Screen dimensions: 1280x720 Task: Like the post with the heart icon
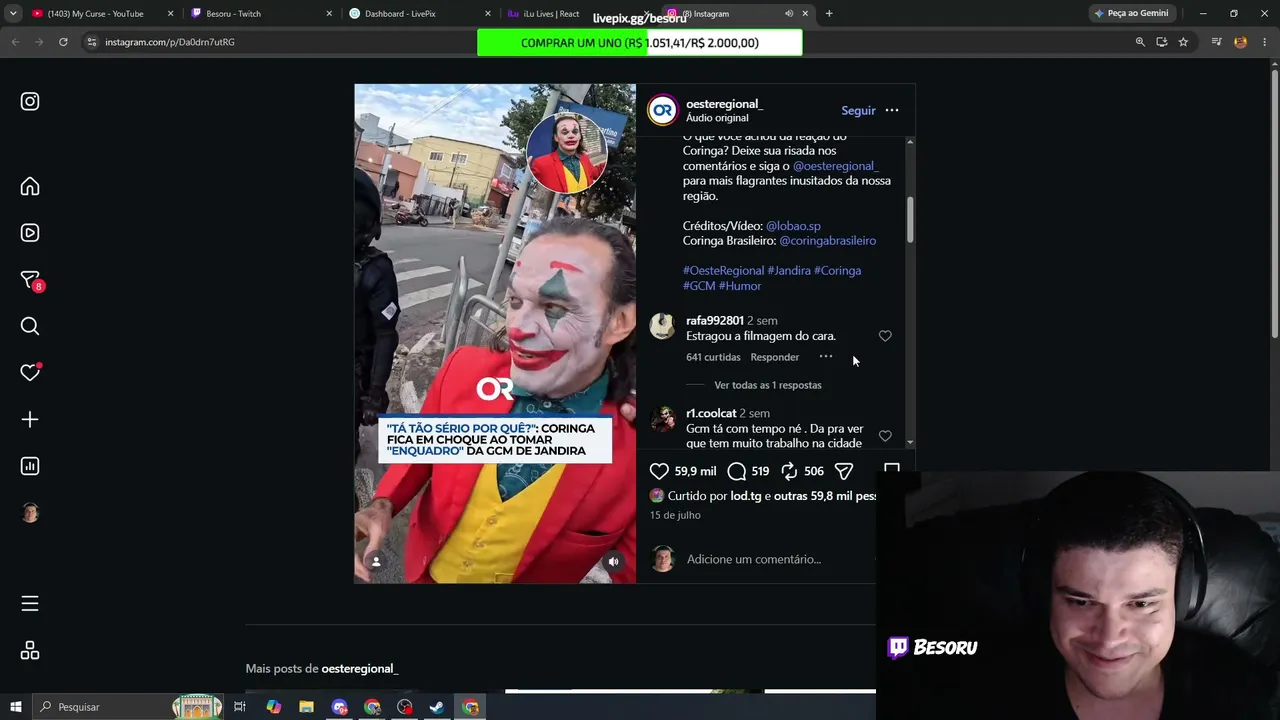pyautogui.click(x=659, y=471)
